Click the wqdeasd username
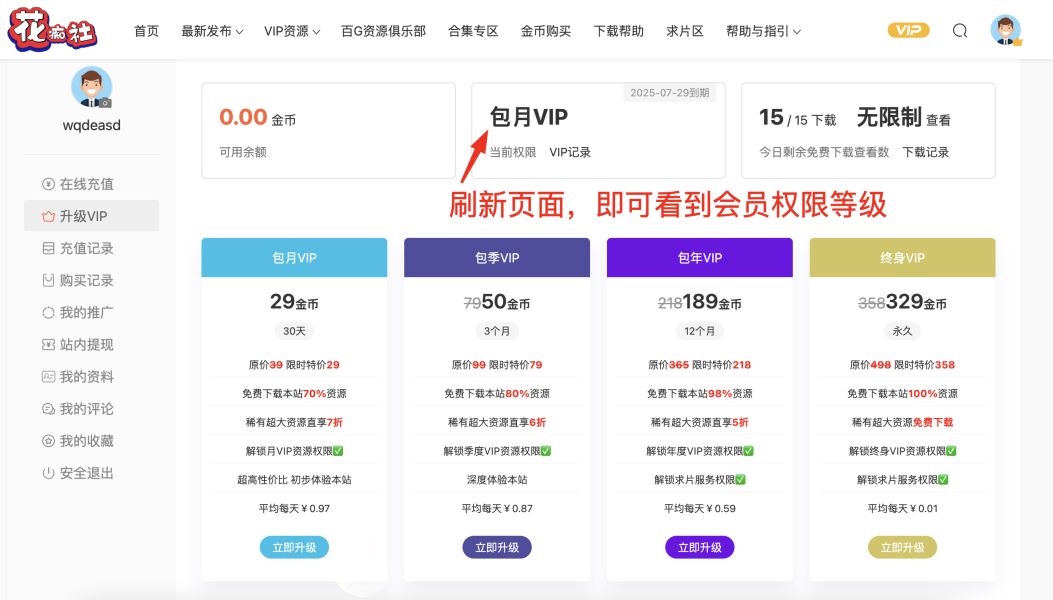This screenshot has height=600, width=1053. pos(91,125)
